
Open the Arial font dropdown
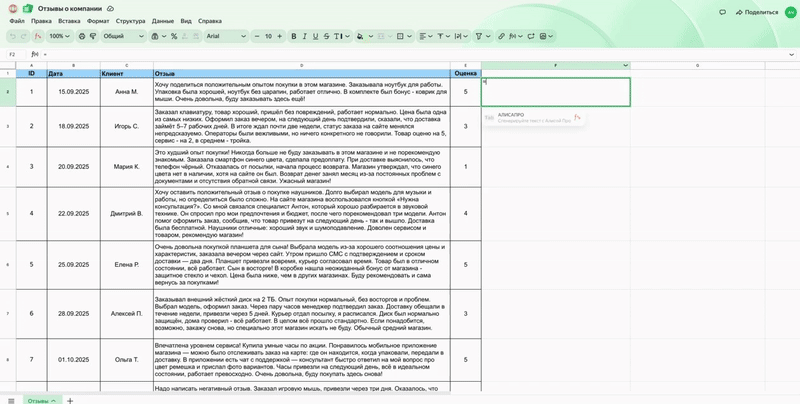click(x=223, y=36)
